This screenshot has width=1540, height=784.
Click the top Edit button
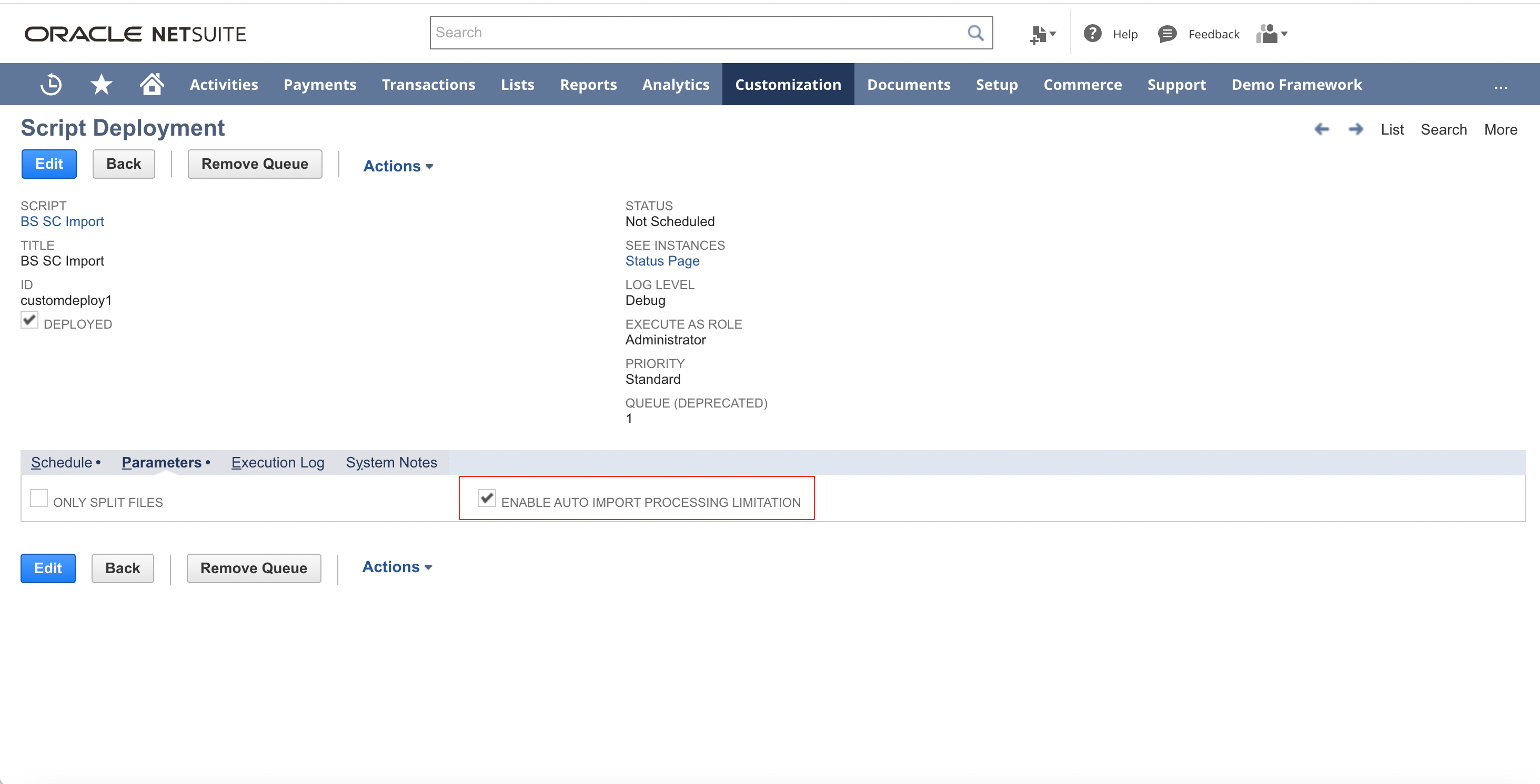pos(49,164)
